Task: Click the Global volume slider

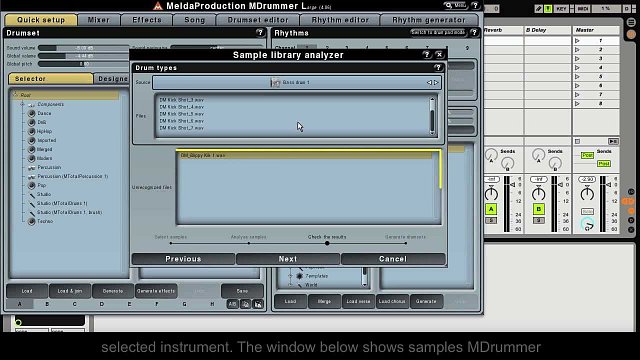Action: (x=83, y=56)
